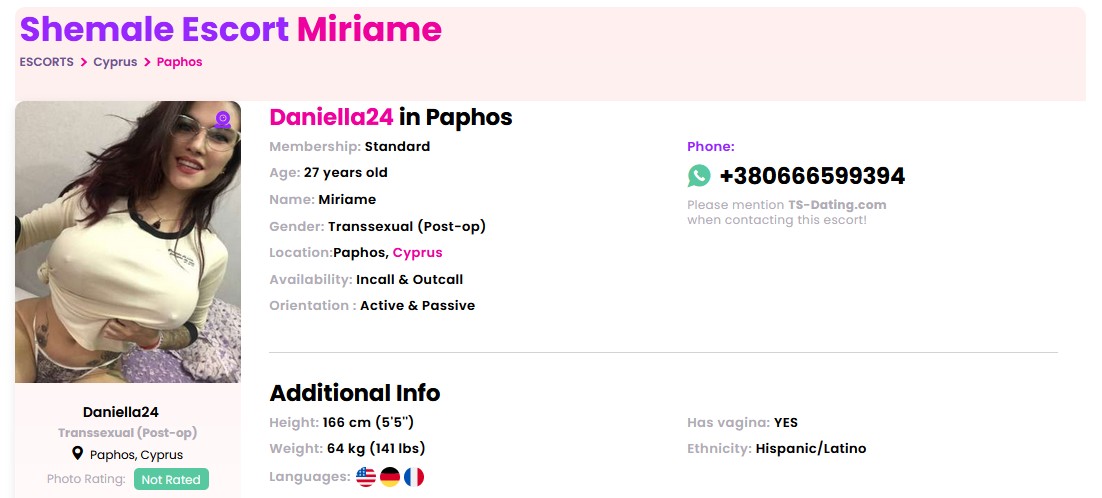Open the profile photo thumbnail

point(128,242)
